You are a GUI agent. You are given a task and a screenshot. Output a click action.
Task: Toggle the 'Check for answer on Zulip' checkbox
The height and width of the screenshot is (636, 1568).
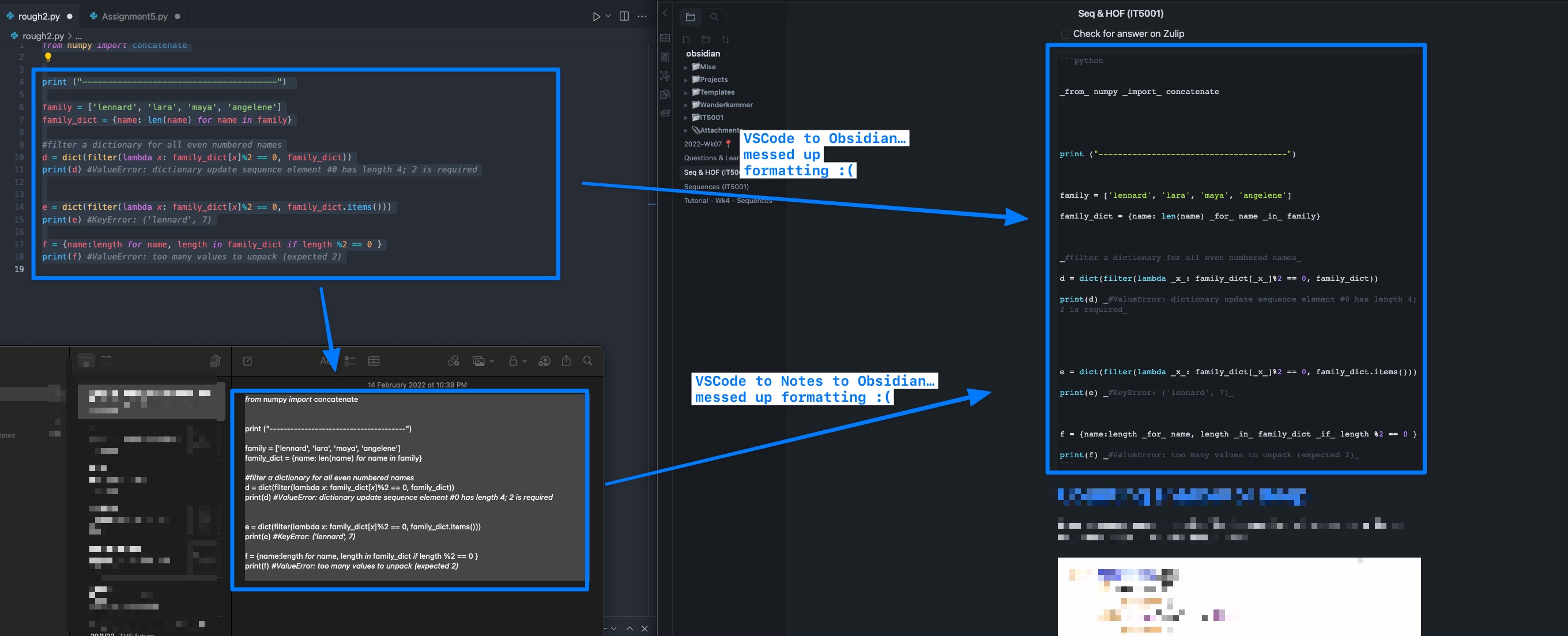1065,34
